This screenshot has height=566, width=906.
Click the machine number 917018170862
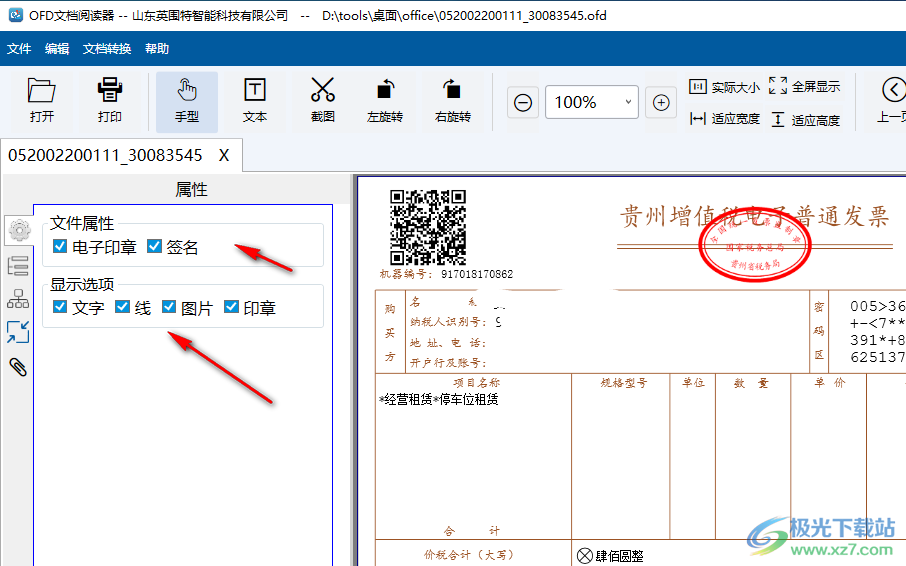pos(477,274)
